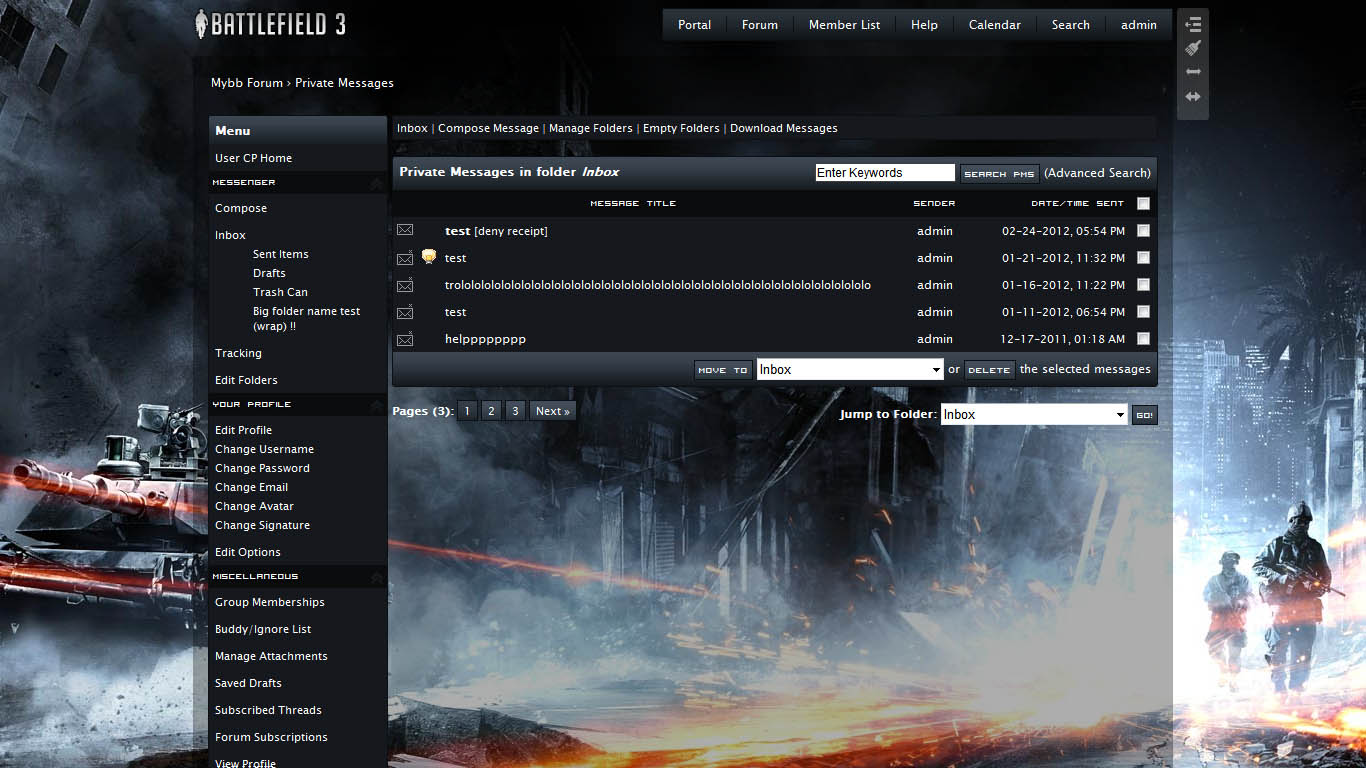
Task: Click the envelope icon of the deny receipt message
Action: tap(405, 230)
